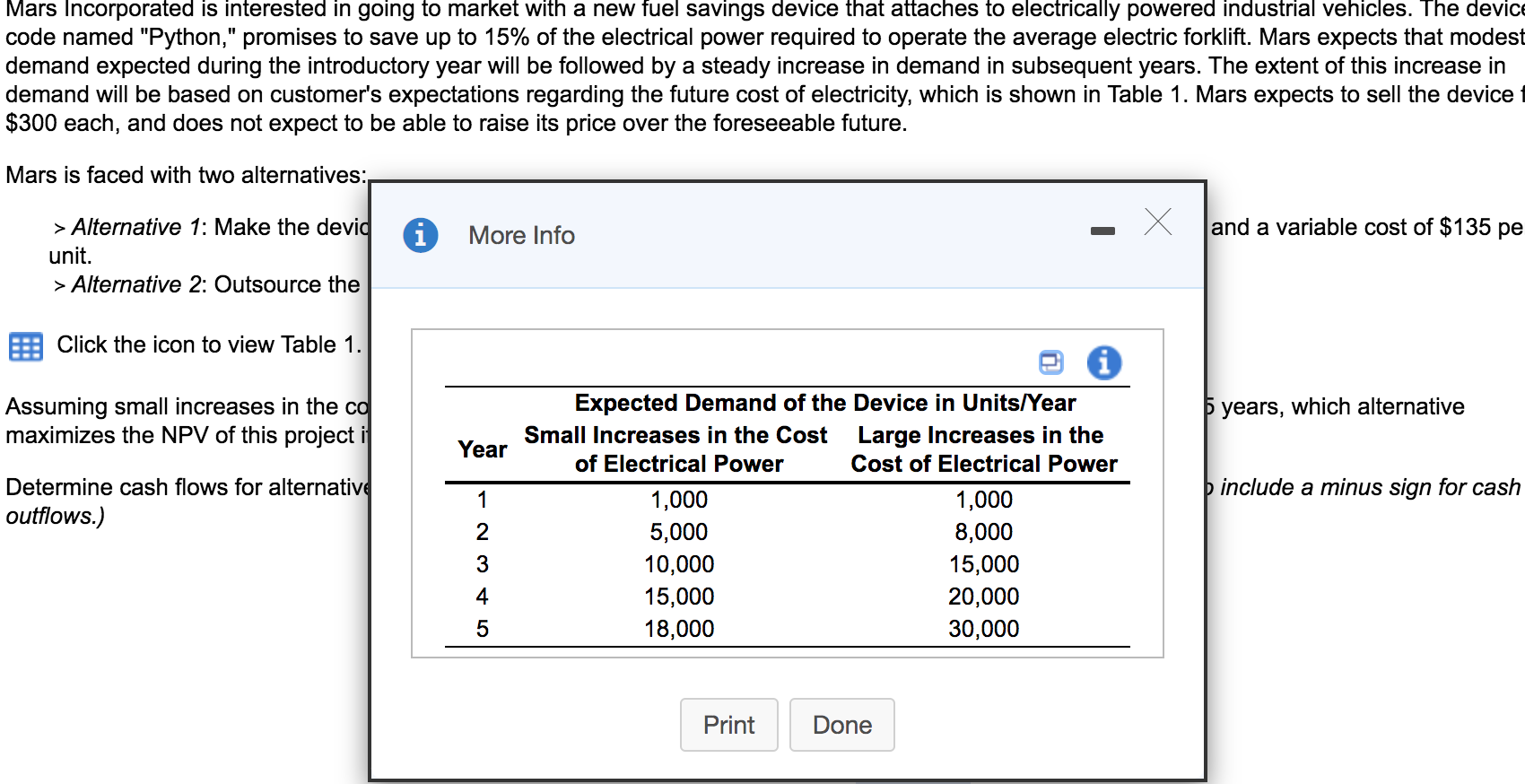Select the 5,000 demand value
The image size is (1525, 784).
tap(679, 532)
